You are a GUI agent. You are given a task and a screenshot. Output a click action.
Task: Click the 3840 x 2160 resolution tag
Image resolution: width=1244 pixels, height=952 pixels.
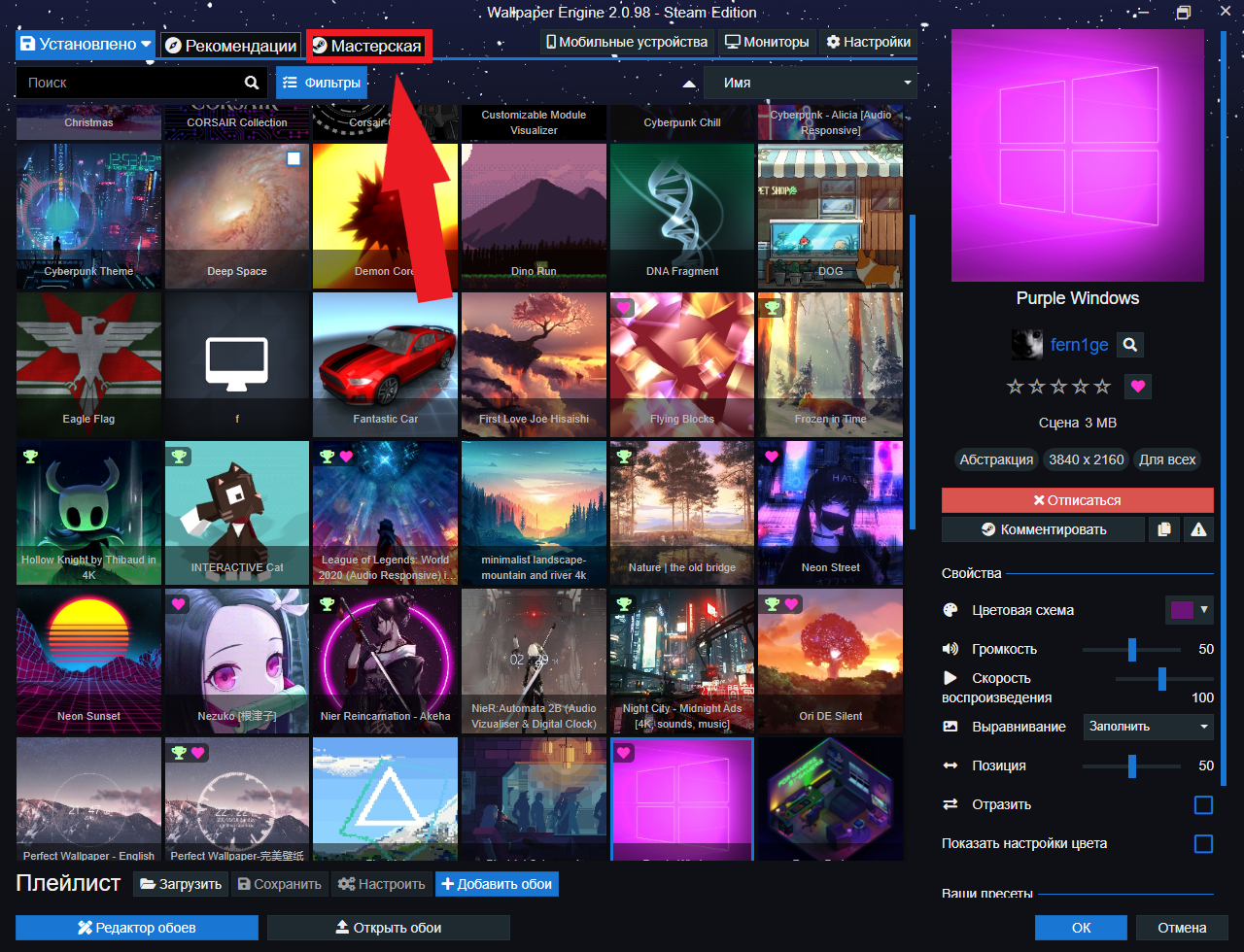(x=1086, y=459)
